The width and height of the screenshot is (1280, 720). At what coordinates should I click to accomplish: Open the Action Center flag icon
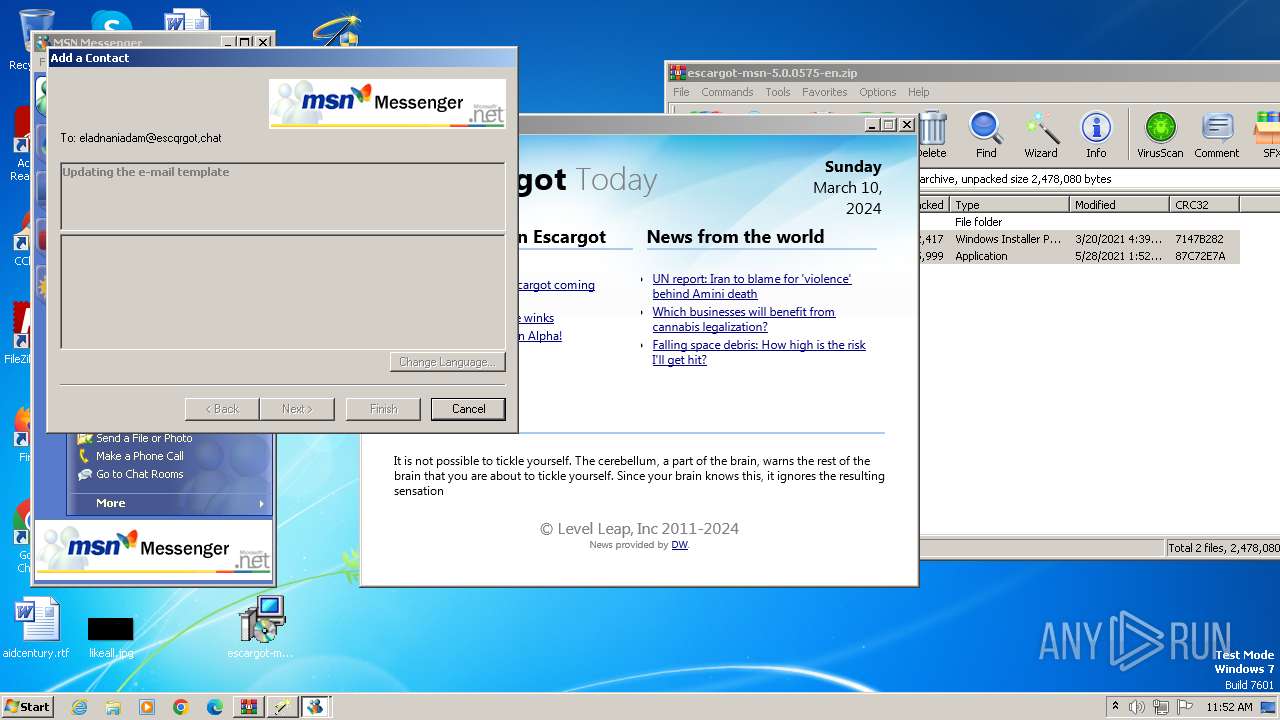coord(1183,707)
